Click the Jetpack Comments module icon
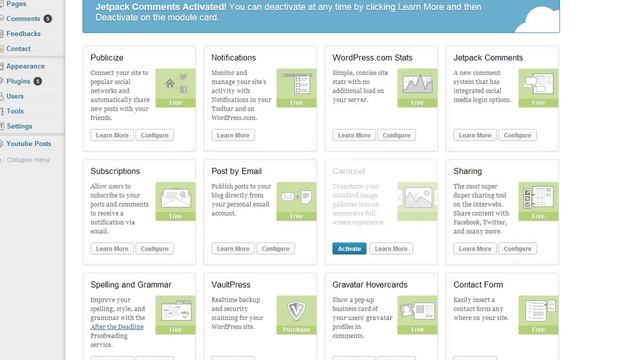Image resolution: width=640 pixels, height=360 pixels. 538,88
